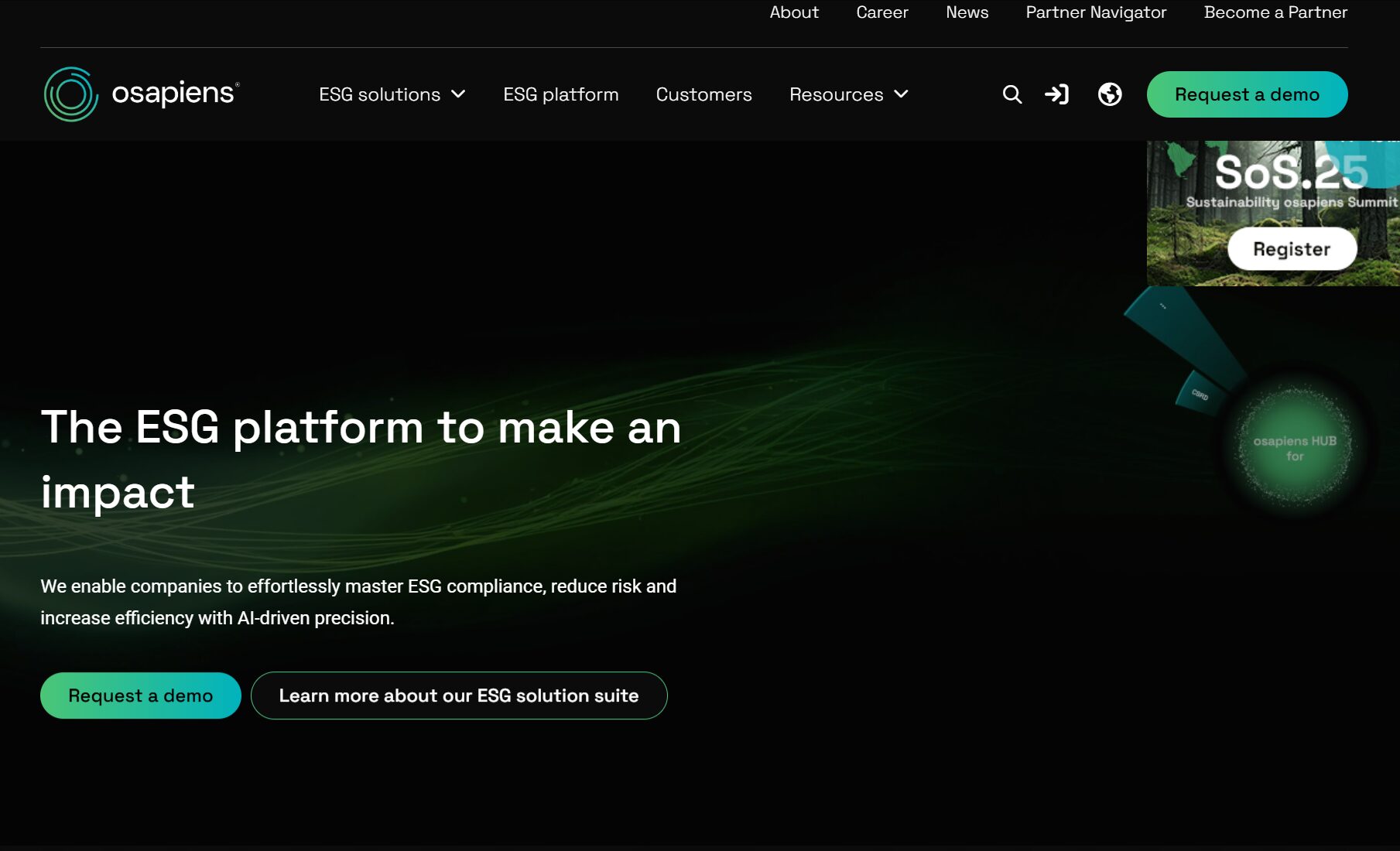Open the News link in top bar

coord(967,12)
